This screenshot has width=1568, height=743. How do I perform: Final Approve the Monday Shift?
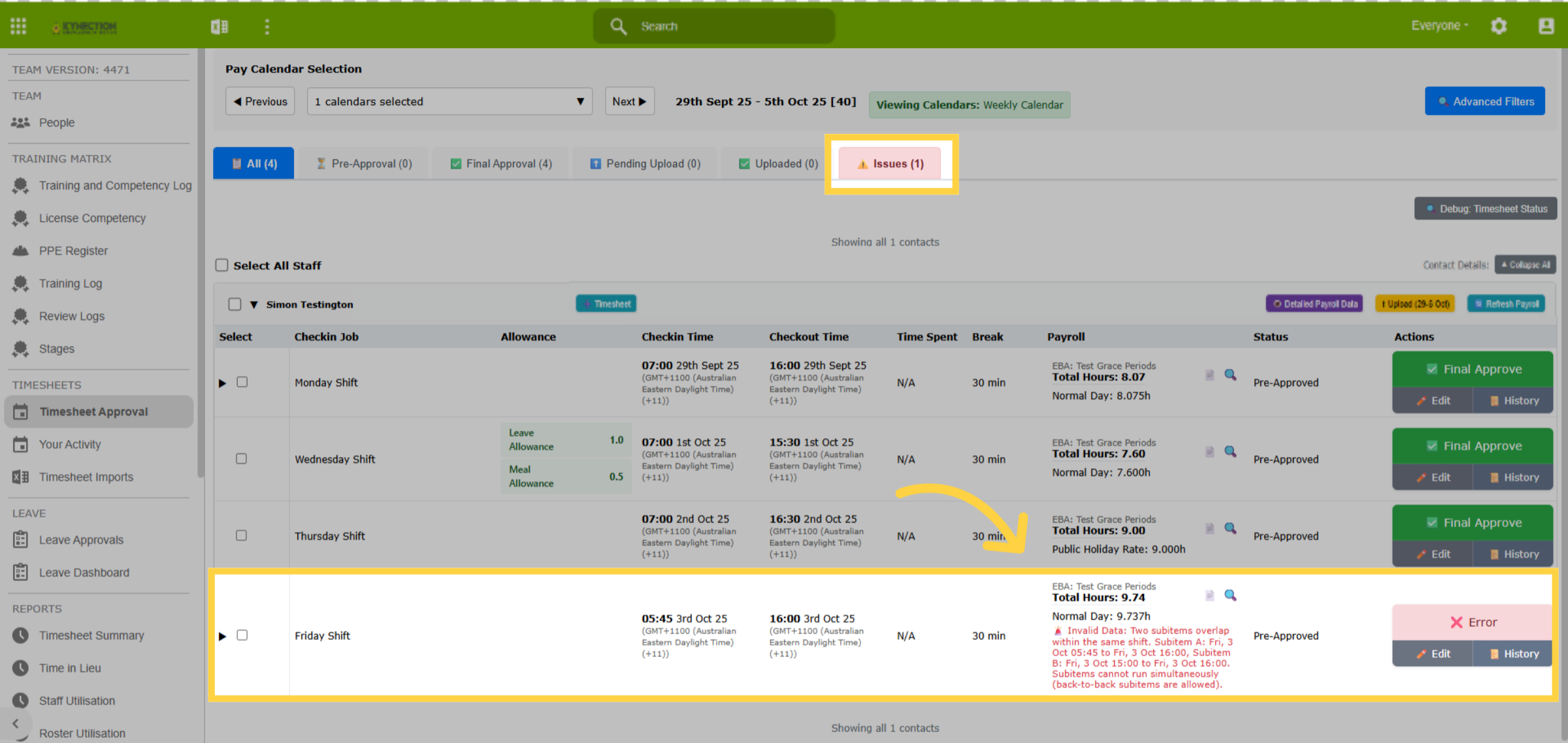(1473, 369)
